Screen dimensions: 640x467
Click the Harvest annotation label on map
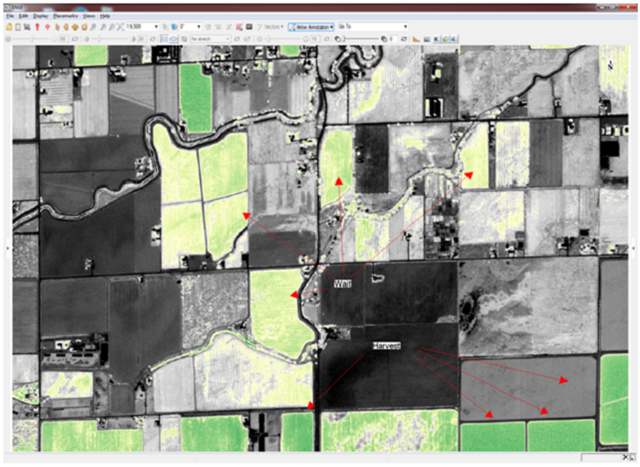tap(386, 345)
